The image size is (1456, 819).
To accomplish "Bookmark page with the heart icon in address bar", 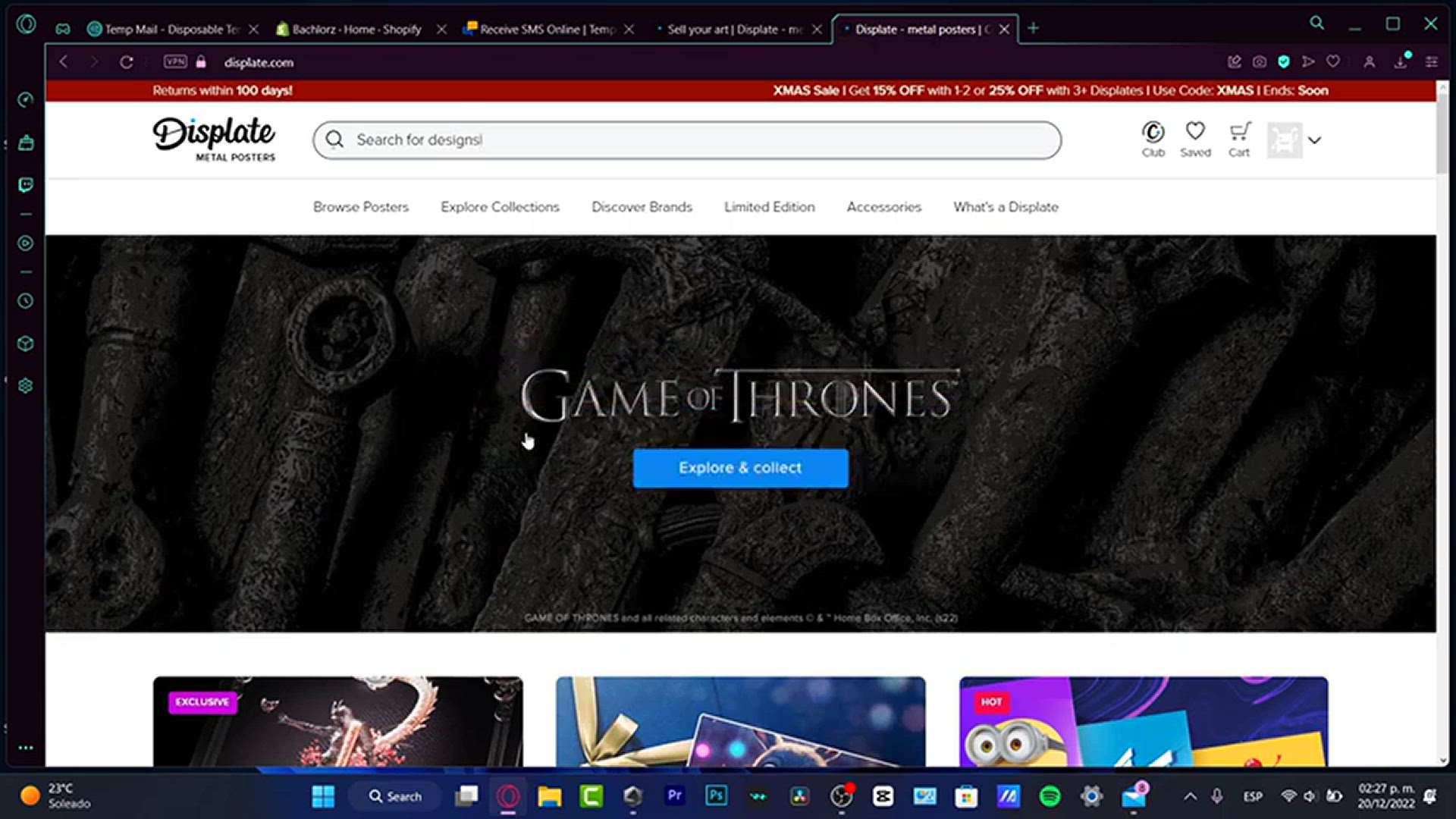I will [1333, 62].
